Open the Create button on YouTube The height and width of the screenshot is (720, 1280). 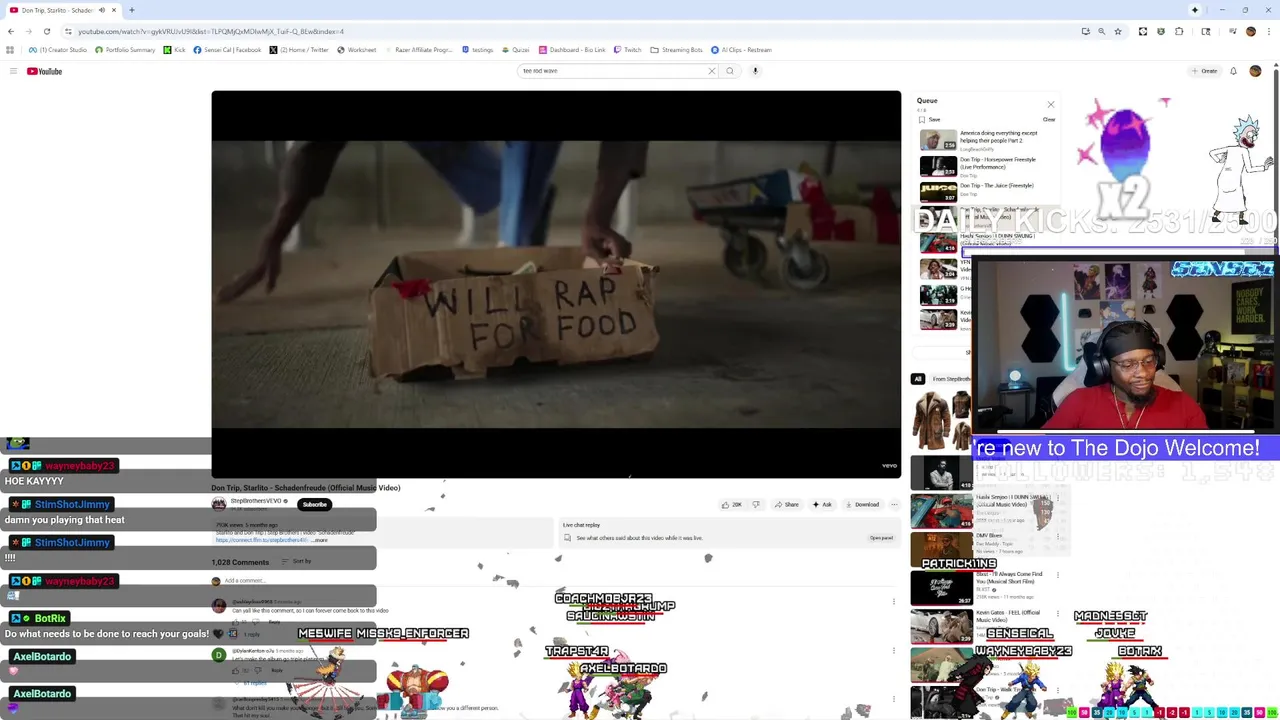(1204, 71)
